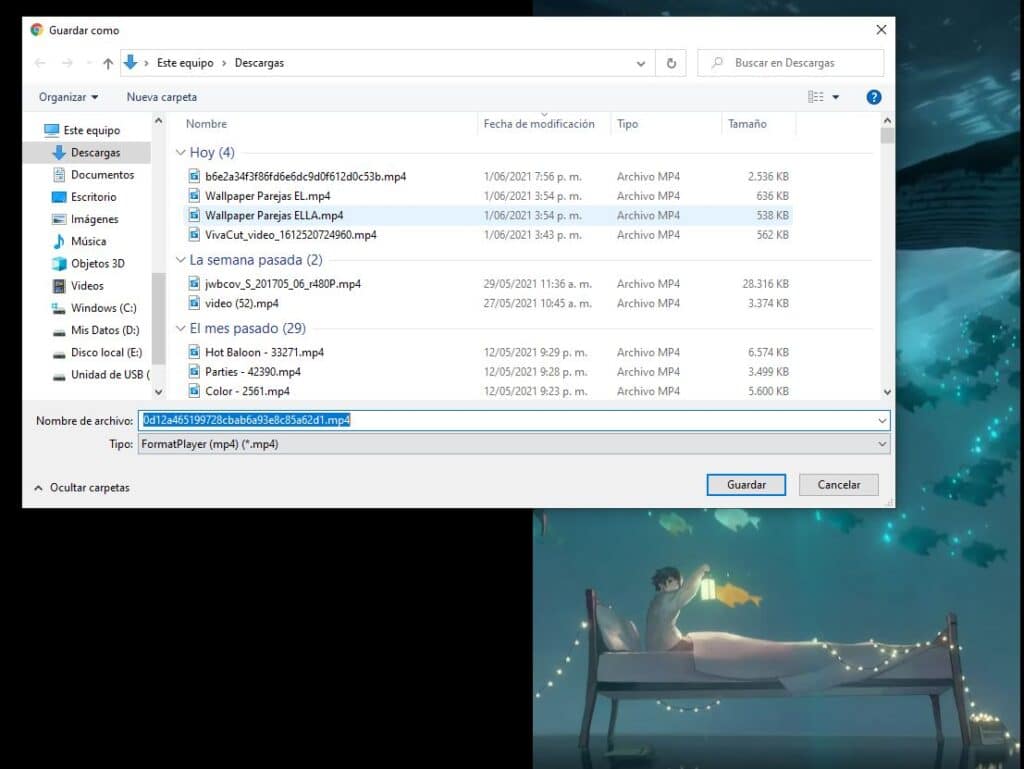Open the Organizar menu
The height and width of the screenshot is (769, 1024).
coord(68,97)
